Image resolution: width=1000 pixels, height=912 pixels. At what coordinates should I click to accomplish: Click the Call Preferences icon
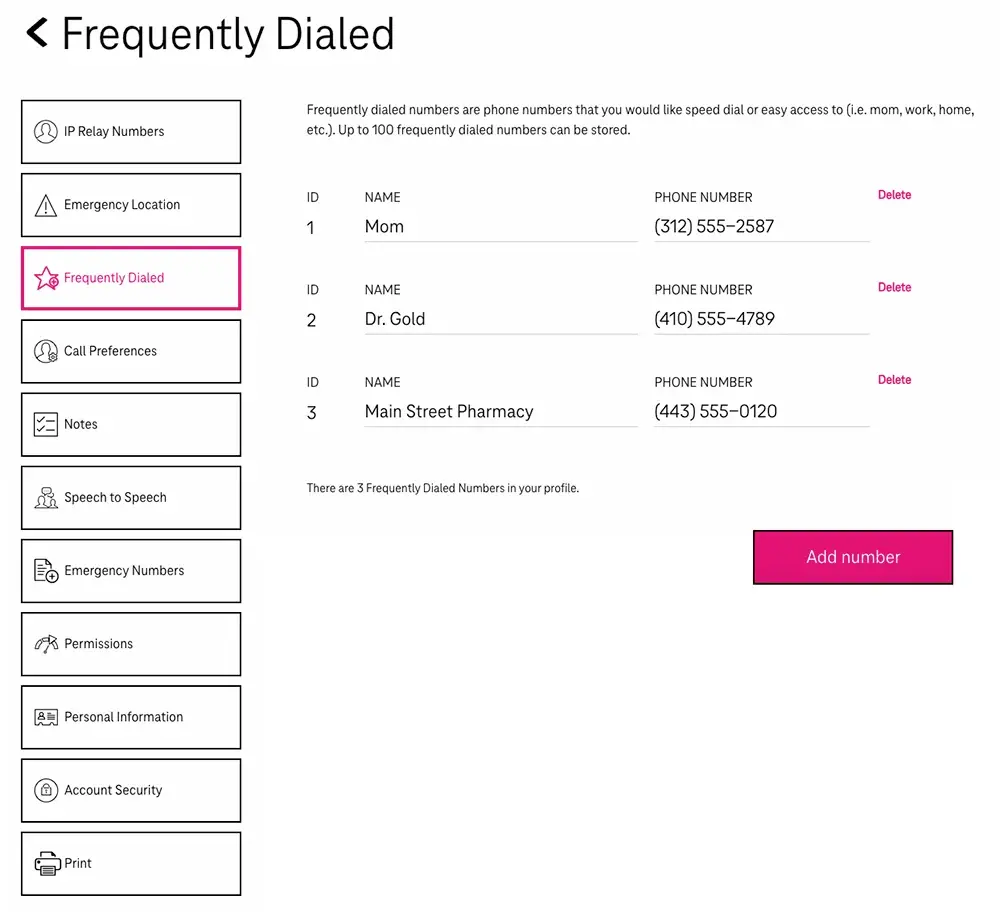tap(45, 351)
